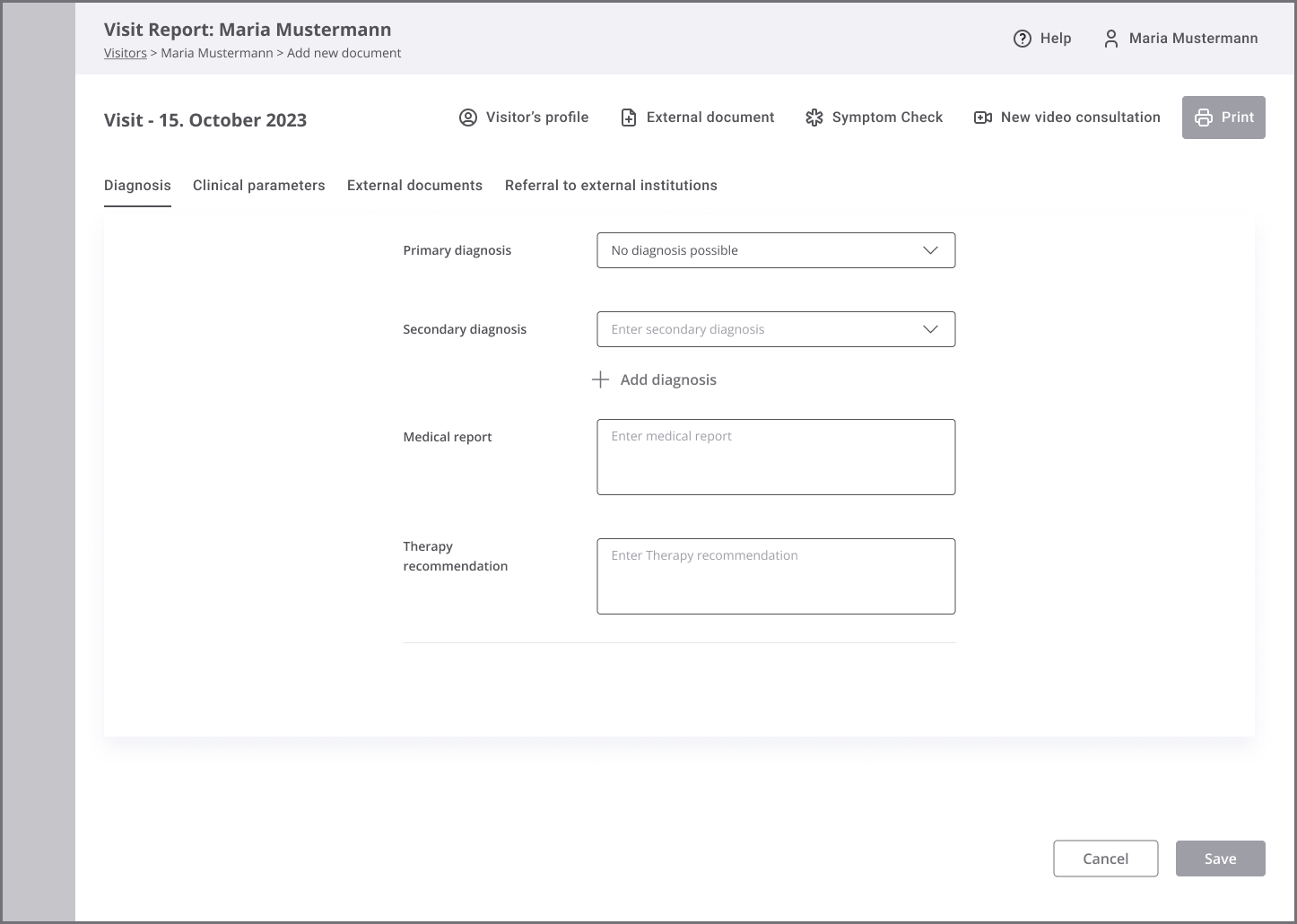The width and height of the screenshot is (1297, 924).
Task: Focus the Enter medical report text area
Action: point(776,457)
